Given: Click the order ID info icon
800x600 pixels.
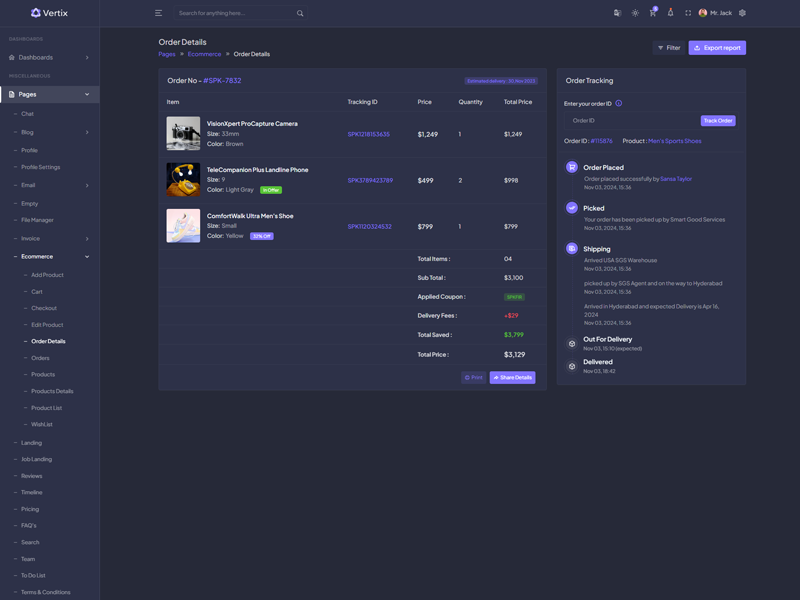Looking at the screenshot, I should 619,104.
